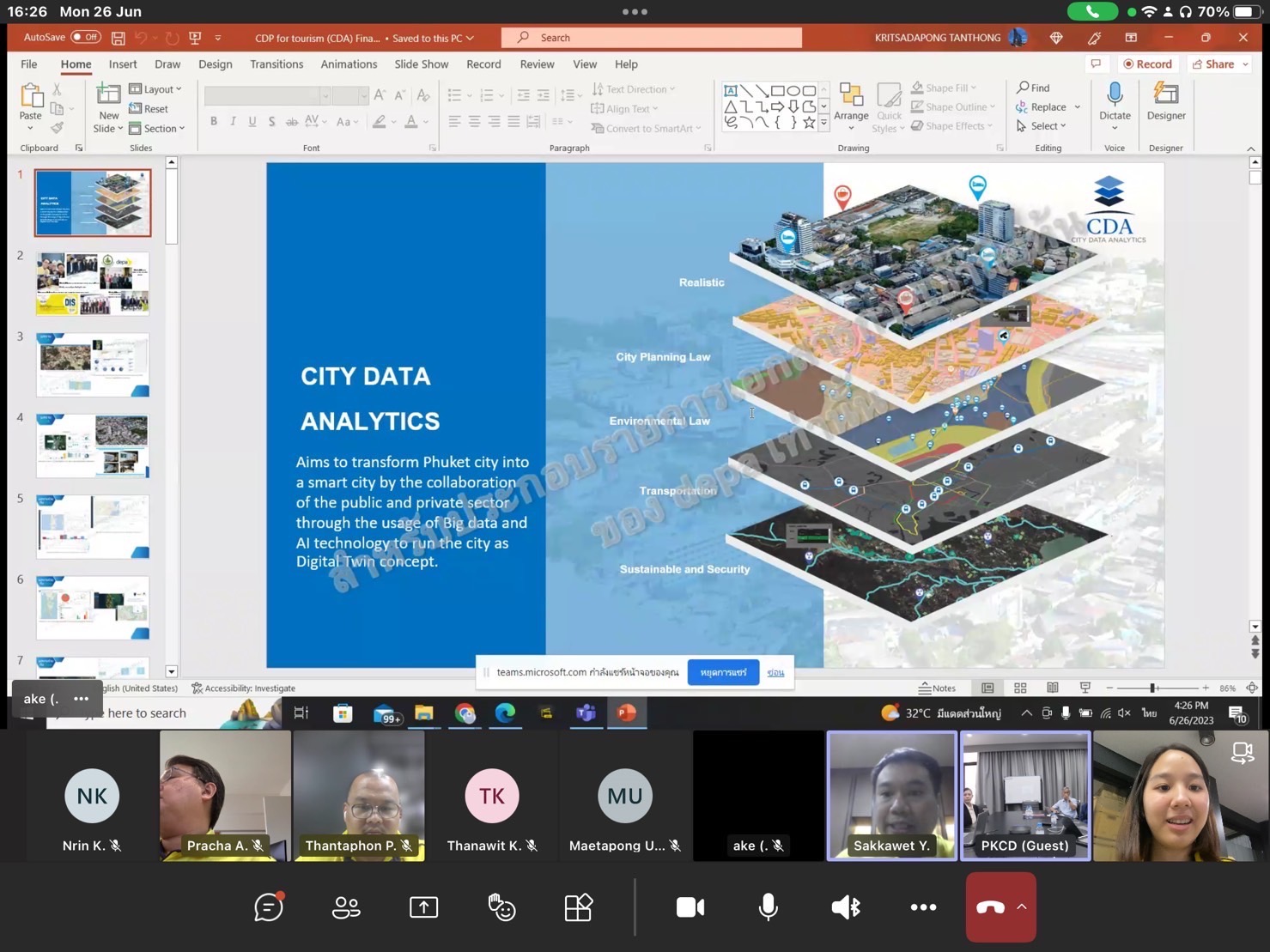This screenshot has width=1270, height=952.
Task: Toggle the camera on or off
Action: 690,907
